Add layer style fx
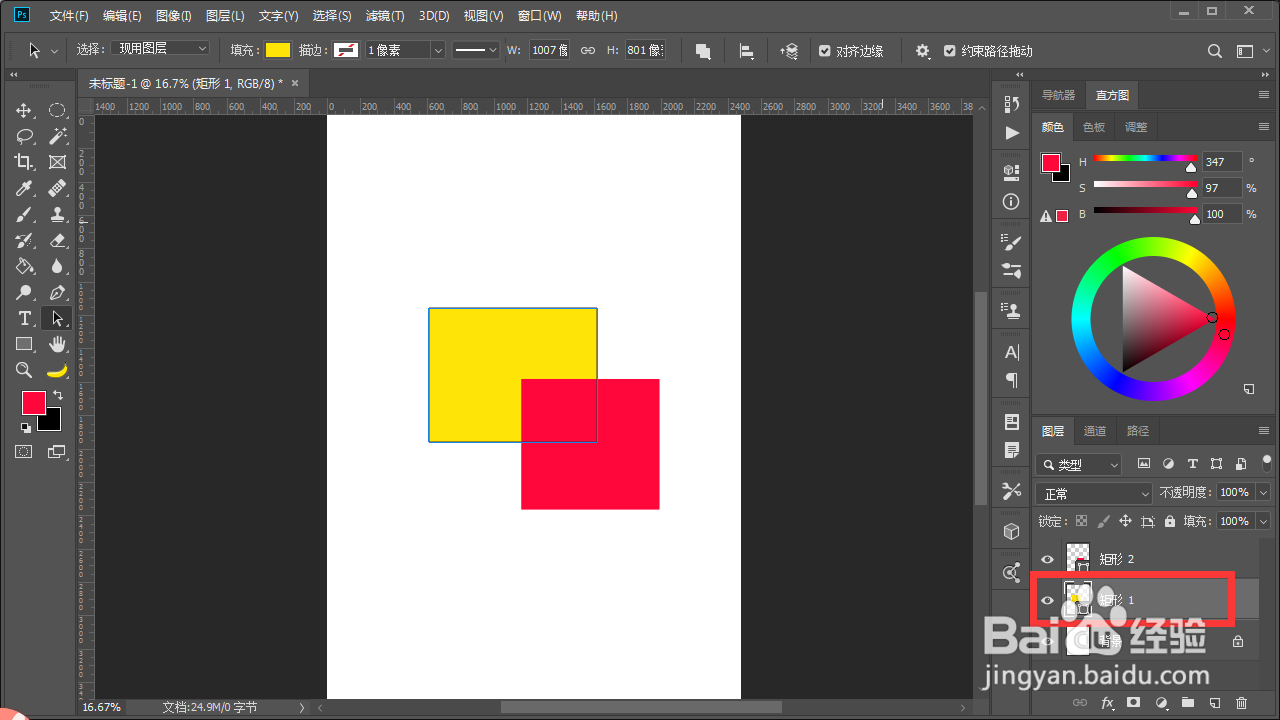 point(1107,703)
